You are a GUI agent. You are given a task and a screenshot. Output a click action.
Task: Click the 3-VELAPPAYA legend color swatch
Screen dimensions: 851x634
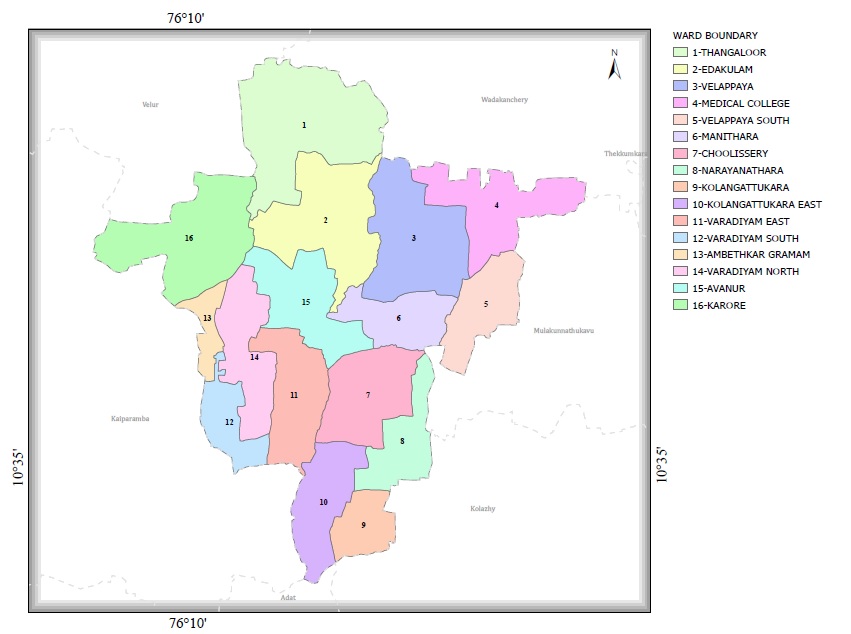coord(680,86)
